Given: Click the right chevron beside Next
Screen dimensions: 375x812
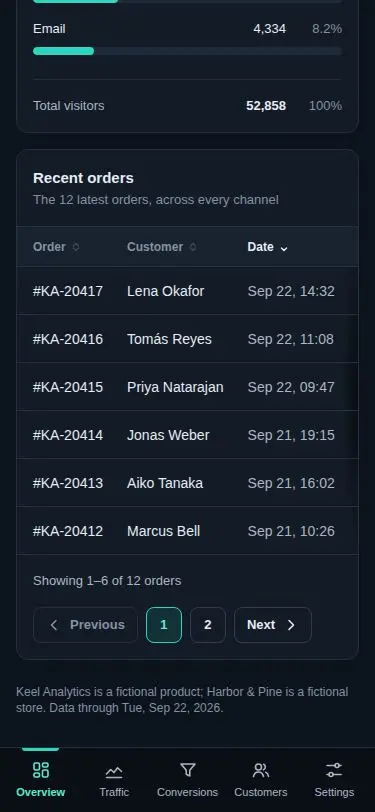Looking at the screenshot, I should pos(291,625).
